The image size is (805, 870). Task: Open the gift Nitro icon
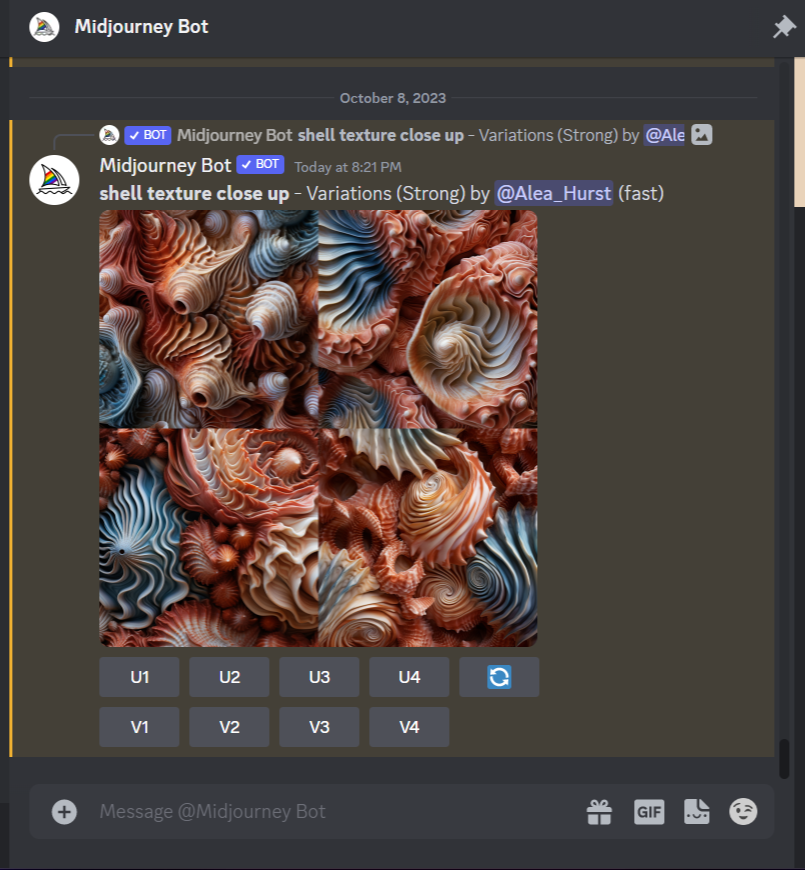pos(599,812)
